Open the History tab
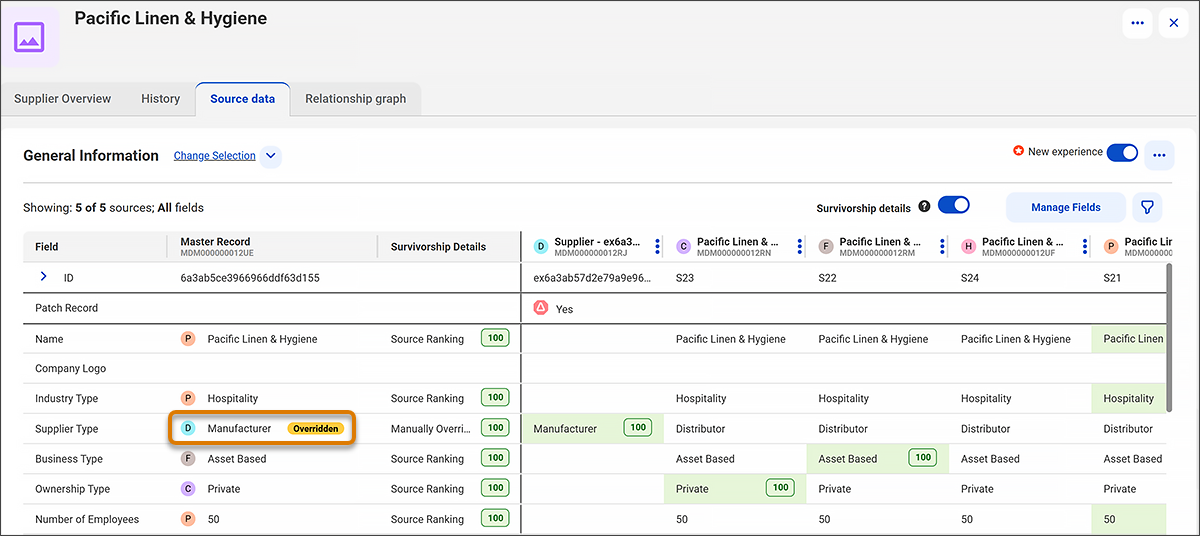Viewport: 1200px width, 536px height. click(x=160, y=99)
